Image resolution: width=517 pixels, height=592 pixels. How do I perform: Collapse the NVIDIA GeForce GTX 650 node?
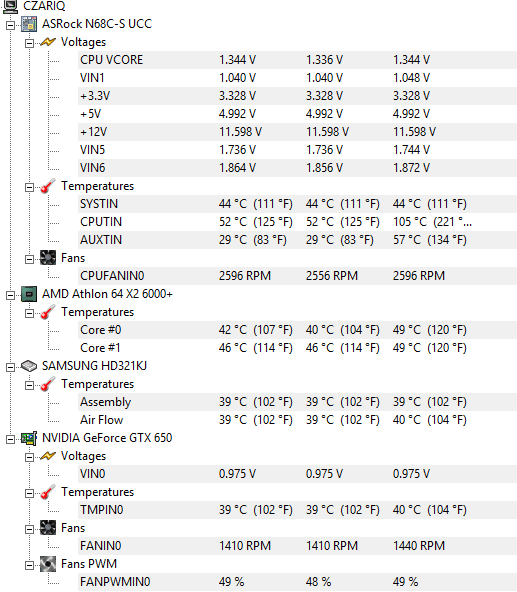tap(11, 439)
